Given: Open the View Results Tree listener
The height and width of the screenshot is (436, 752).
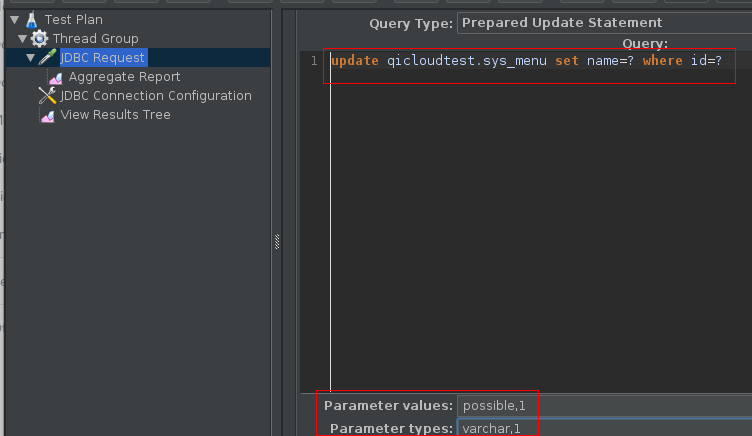Looking at the screenshot, I should click(x=115, y=115).
